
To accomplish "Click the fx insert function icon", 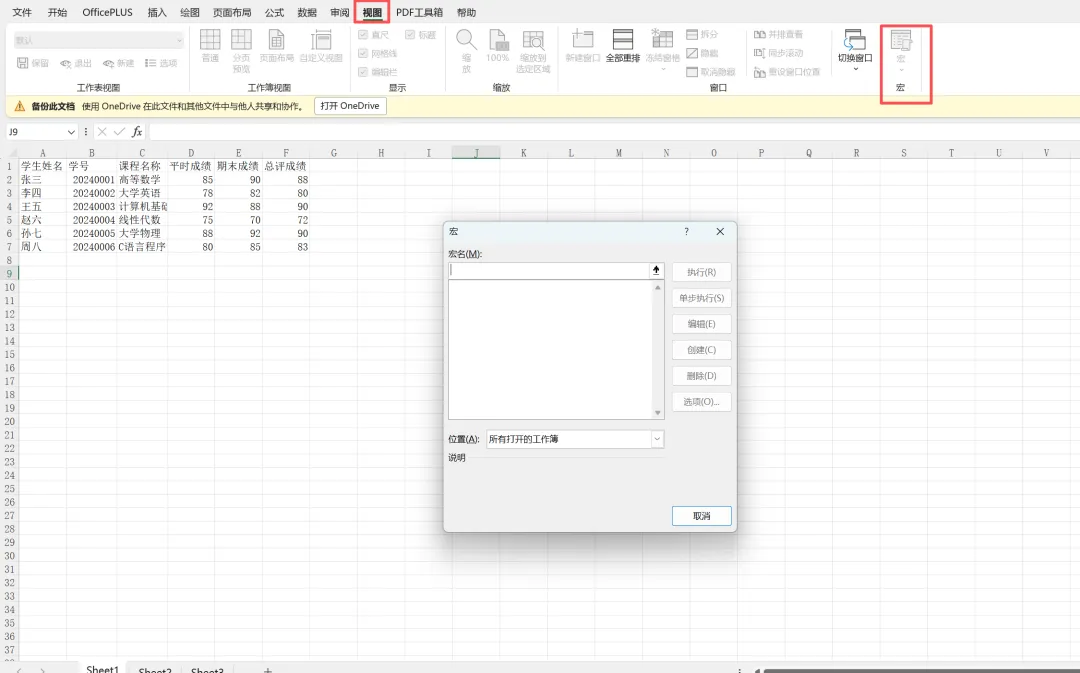I will [137, 132].
